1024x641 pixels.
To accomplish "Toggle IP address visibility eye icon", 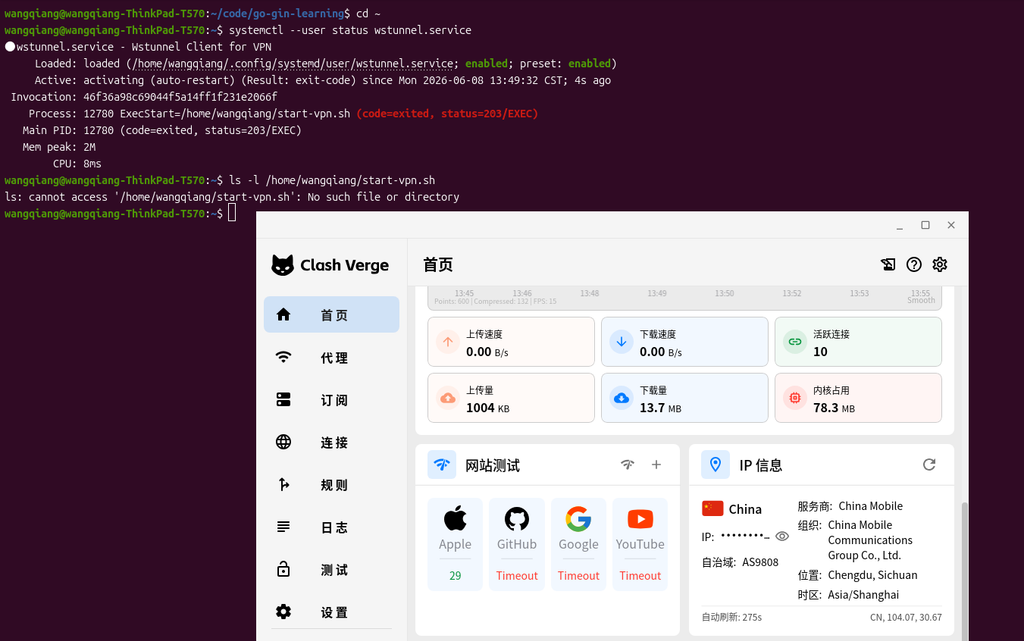I will [x=782, y=537].
